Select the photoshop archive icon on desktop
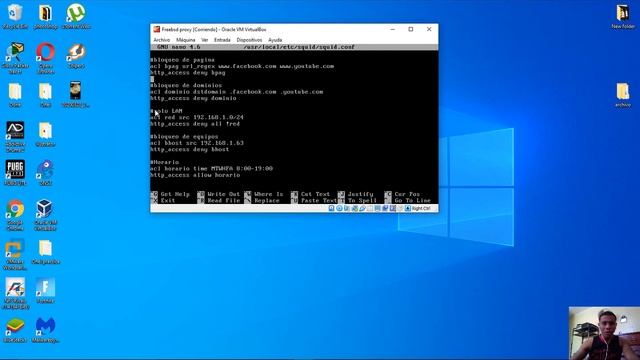640x360 pixels. 45,16
